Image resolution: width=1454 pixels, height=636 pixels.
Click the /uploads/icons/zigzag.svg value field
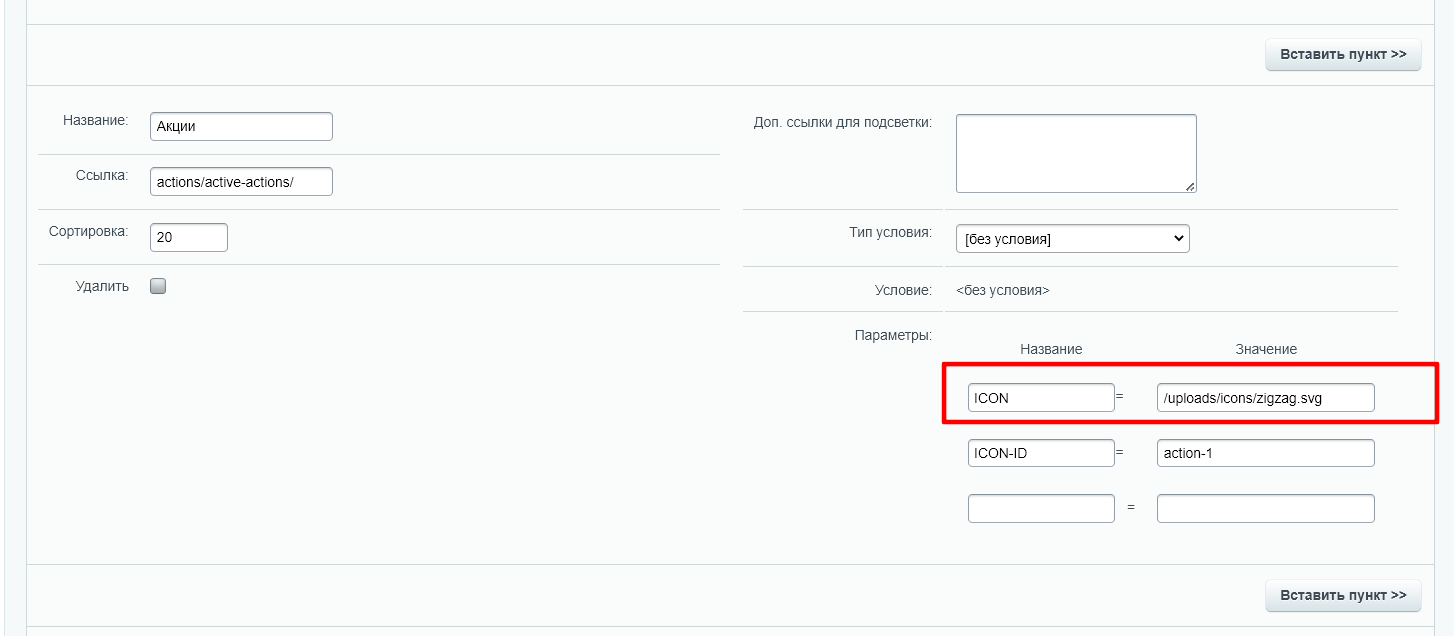(1265, 398)
